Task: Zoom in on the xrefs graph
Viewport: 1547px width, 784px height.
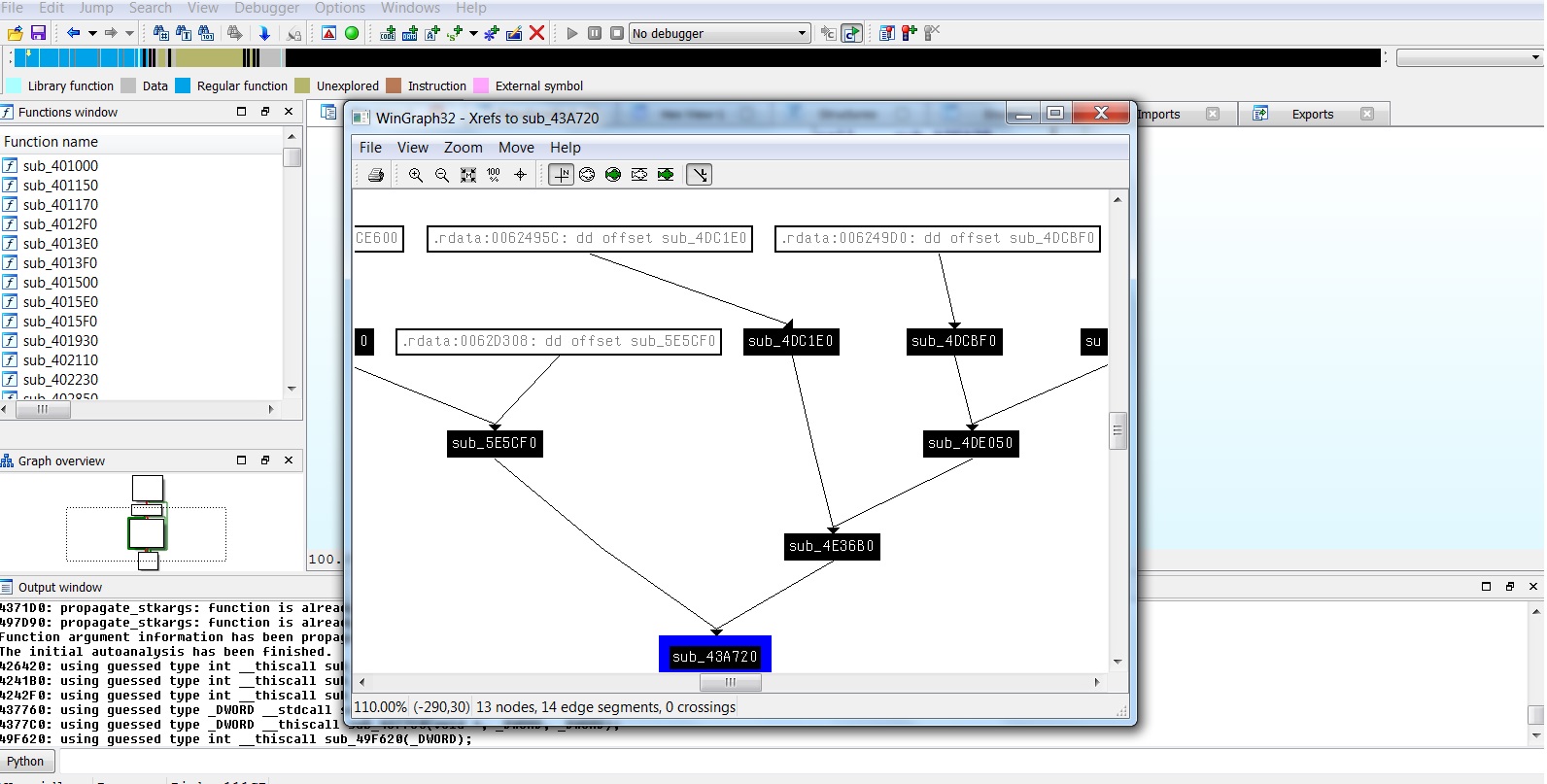Action: tap(416, 175)
